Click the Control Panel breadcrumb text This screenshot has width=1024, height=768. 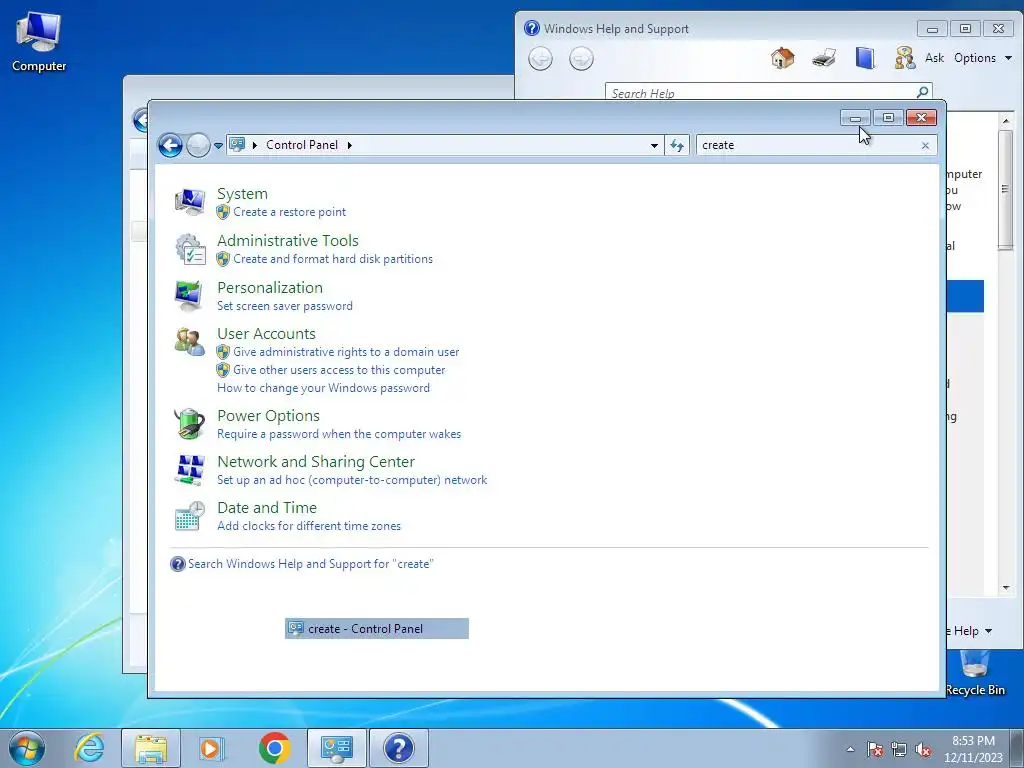coord(302,145)
